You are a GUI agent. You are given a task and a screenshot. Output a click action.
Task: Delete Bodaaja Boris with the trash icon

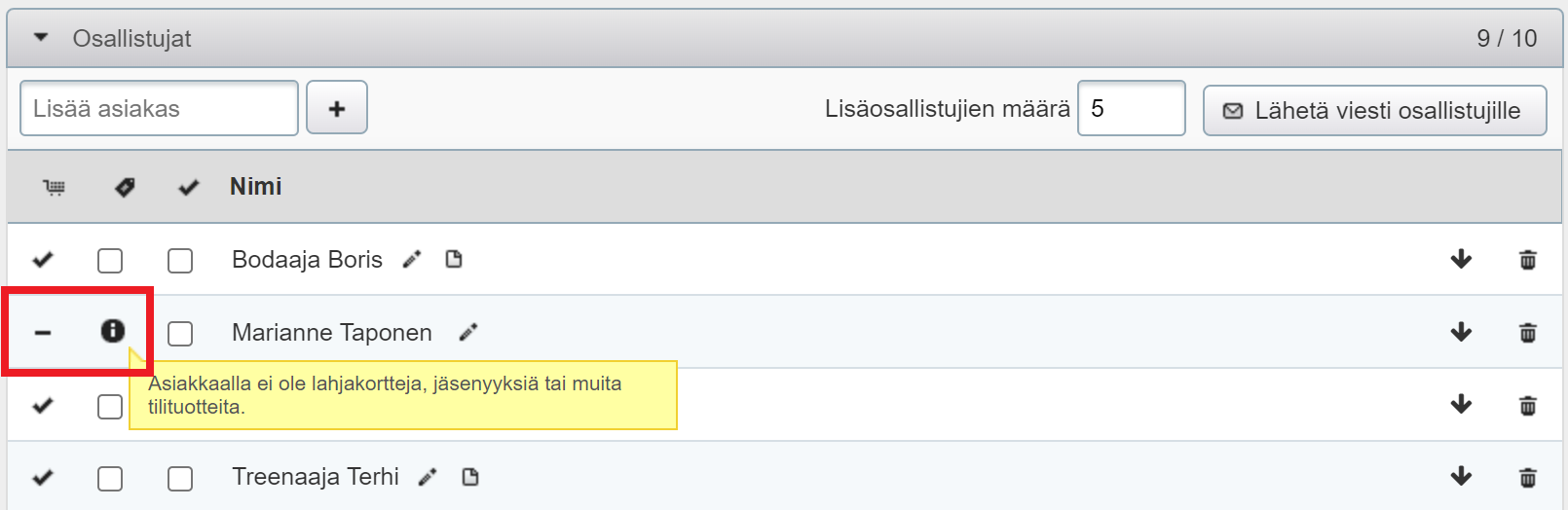(x=1527, y=260)
